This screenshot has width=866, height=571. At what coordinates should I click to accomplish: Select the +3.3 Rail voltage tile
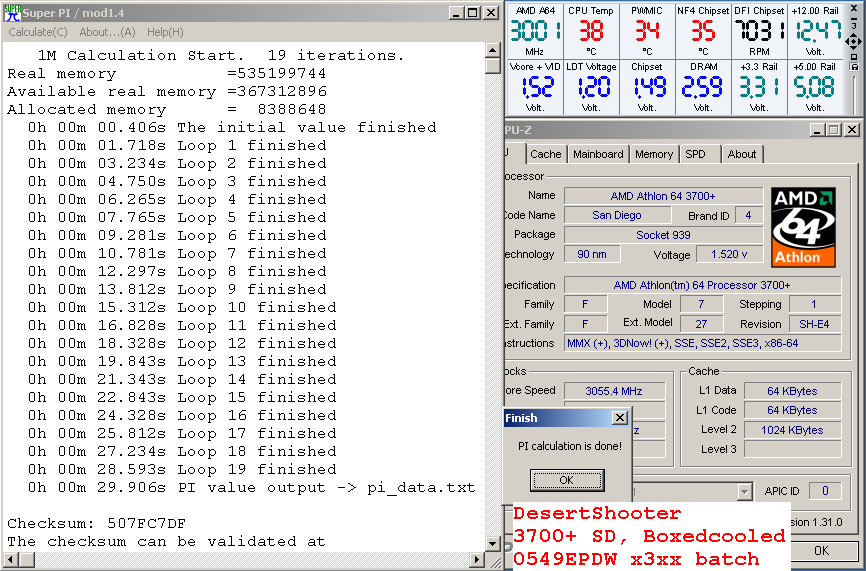(x=759, y=87)
